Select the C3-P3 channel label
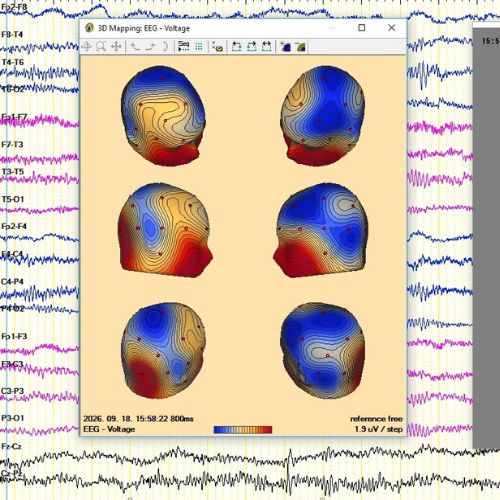 [x=12, y=391]
